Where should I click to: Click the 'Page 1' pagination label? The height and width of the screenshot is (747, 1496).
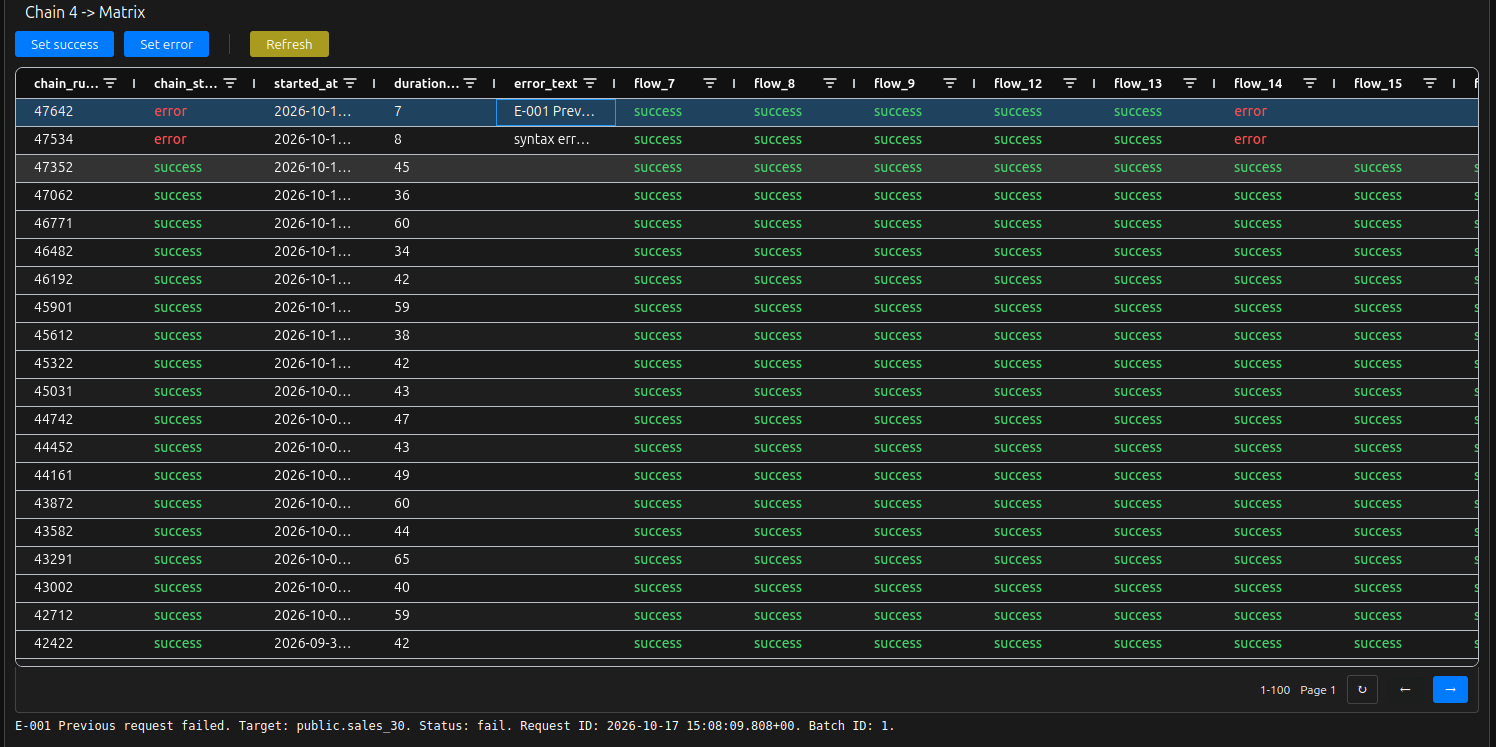[x=1318, y=690]
